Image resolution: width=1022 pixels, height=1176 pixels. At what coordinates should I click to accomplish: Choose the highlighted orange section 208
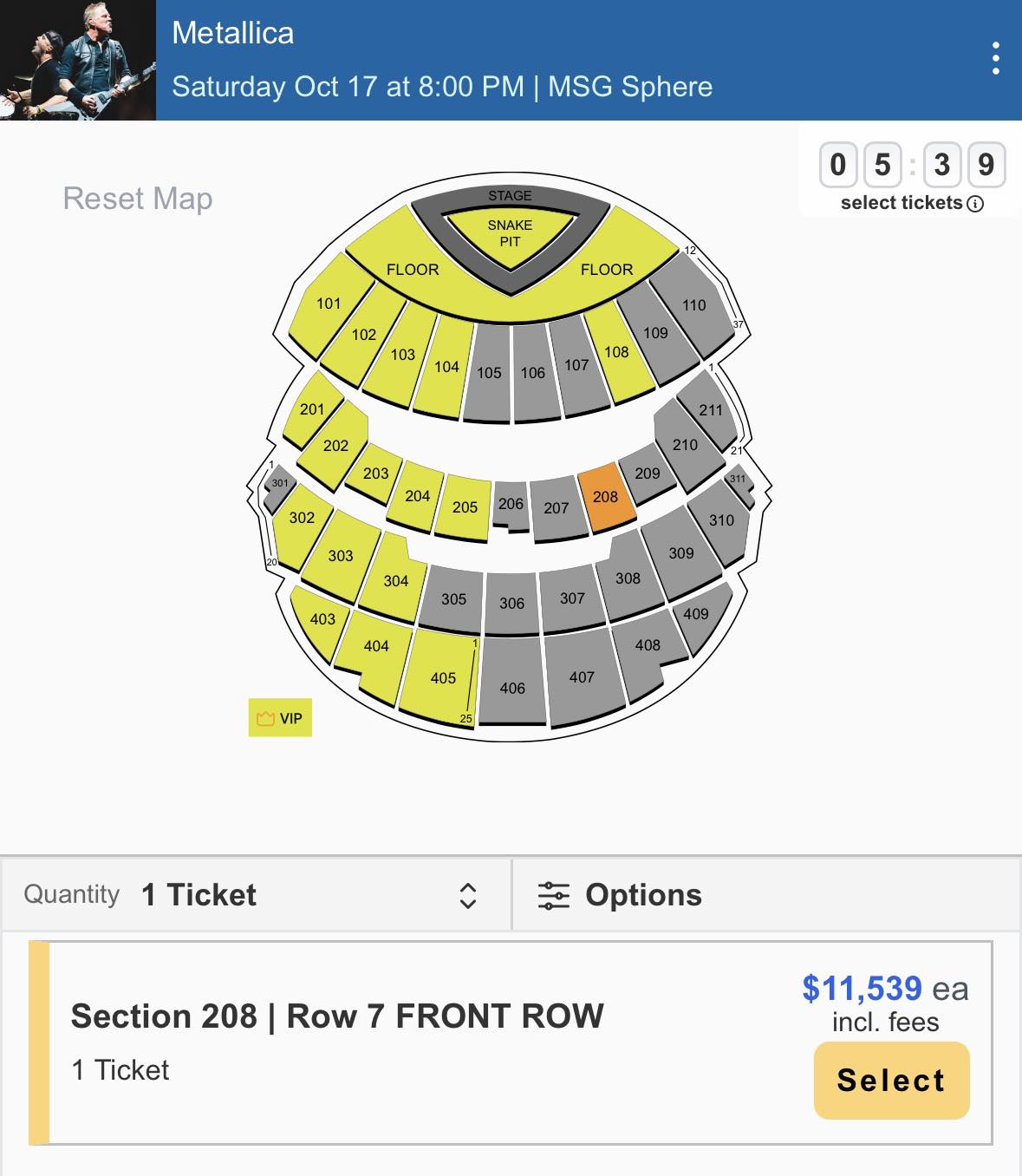[x=606, y=497]
